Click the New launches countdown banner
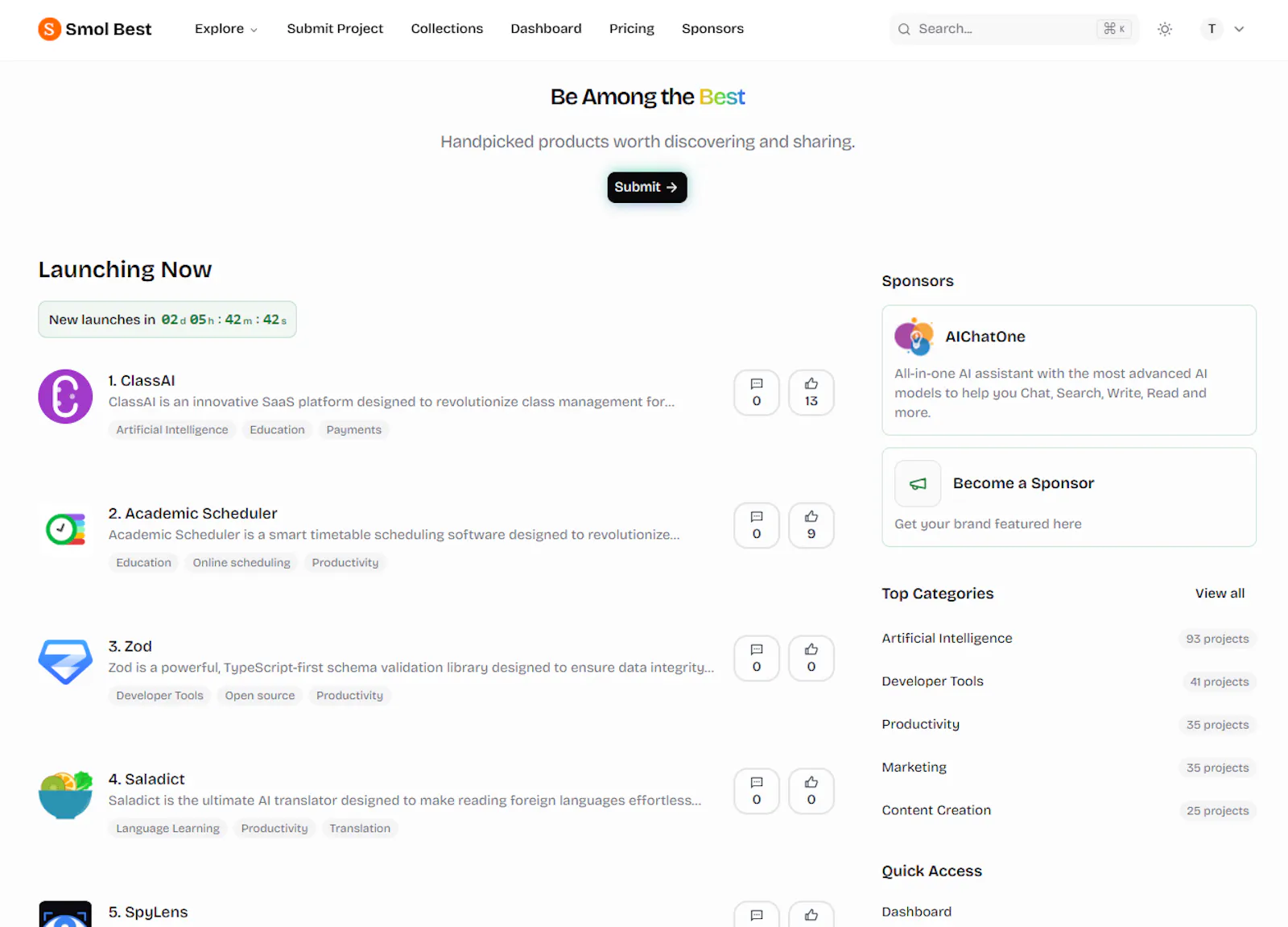The image size is (1288, 927). coord(167,320)
